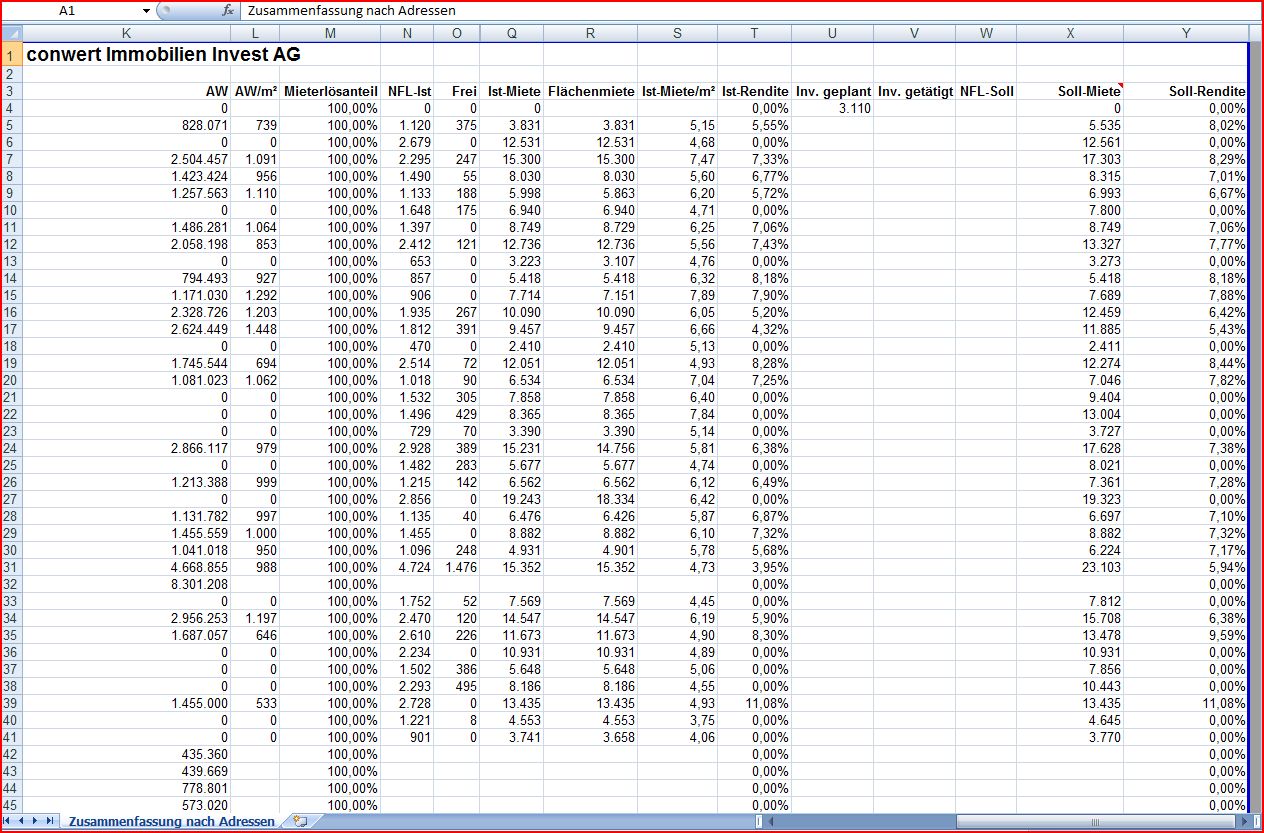This screenshot has width=1264, height=833.
Task: Click the NFL-Ist header cell
Action: (x=407, y=92)
